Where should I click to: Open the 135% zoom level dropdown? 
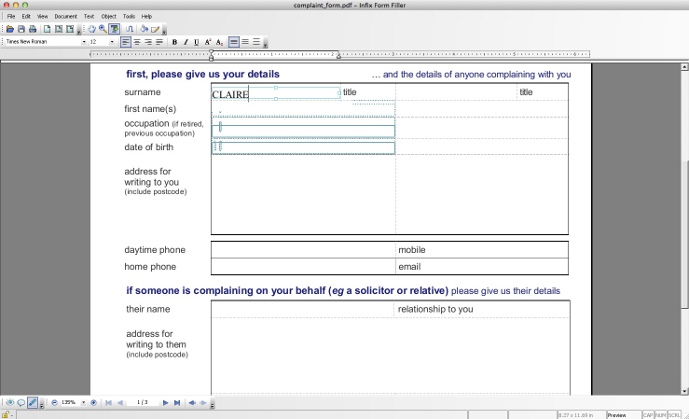coord(83,402)
